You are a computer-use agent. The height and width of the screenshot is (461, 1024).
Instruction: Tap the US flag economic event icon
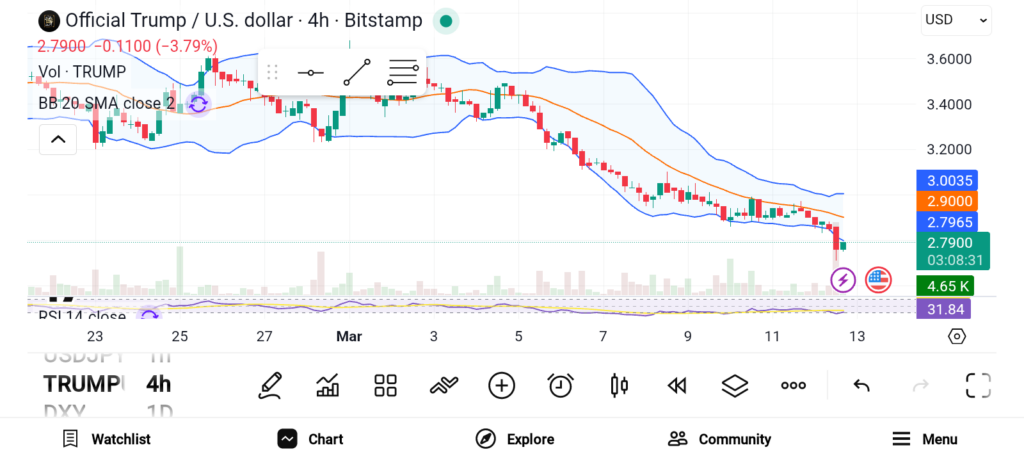tap(878, 280)
